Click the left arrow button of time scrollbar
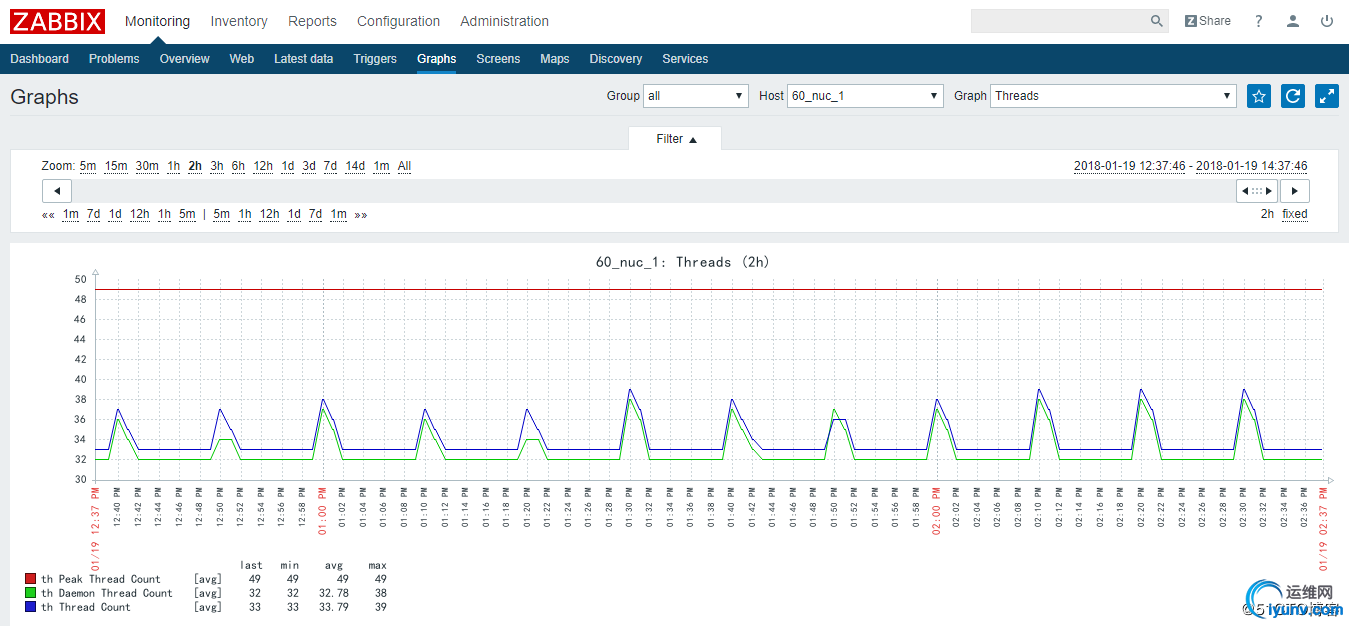This screenshot has height=626, width=1349. [x=57, y=191]
